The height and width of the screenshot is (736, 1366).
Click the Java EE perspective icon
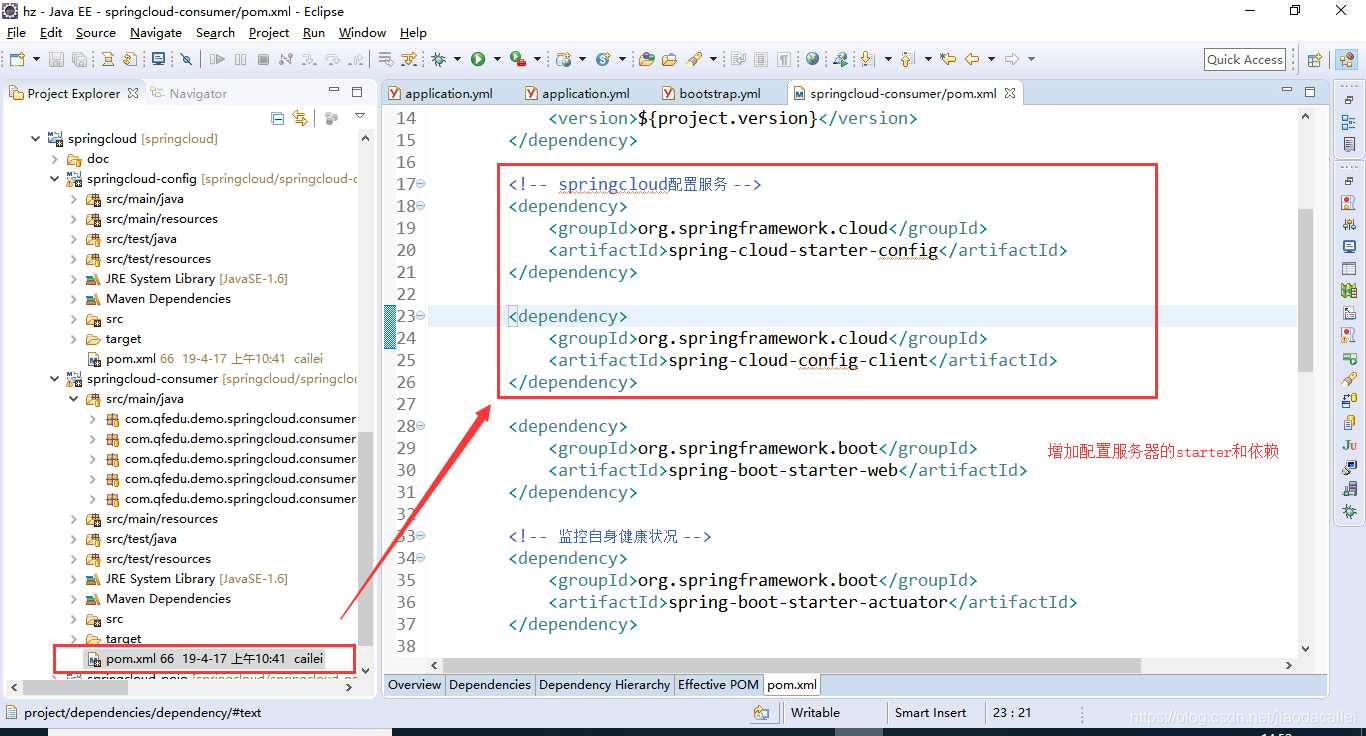(x=1346, y=59)
